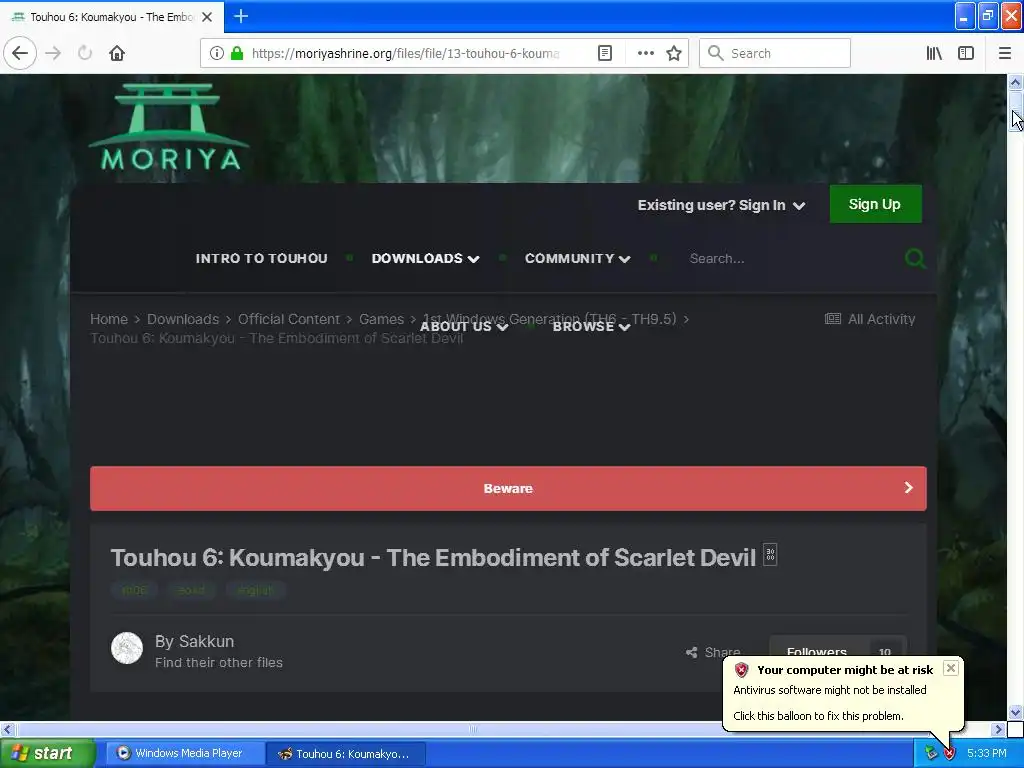This screenshot has width=1024, height=768.
Task: Open Sakkun's avatar image
Action: 127,648
